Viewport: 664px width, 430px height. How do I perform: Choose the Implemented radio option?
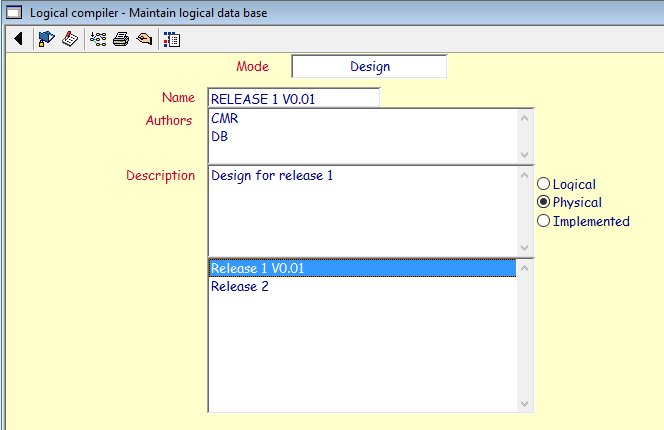tap(544, 221)
